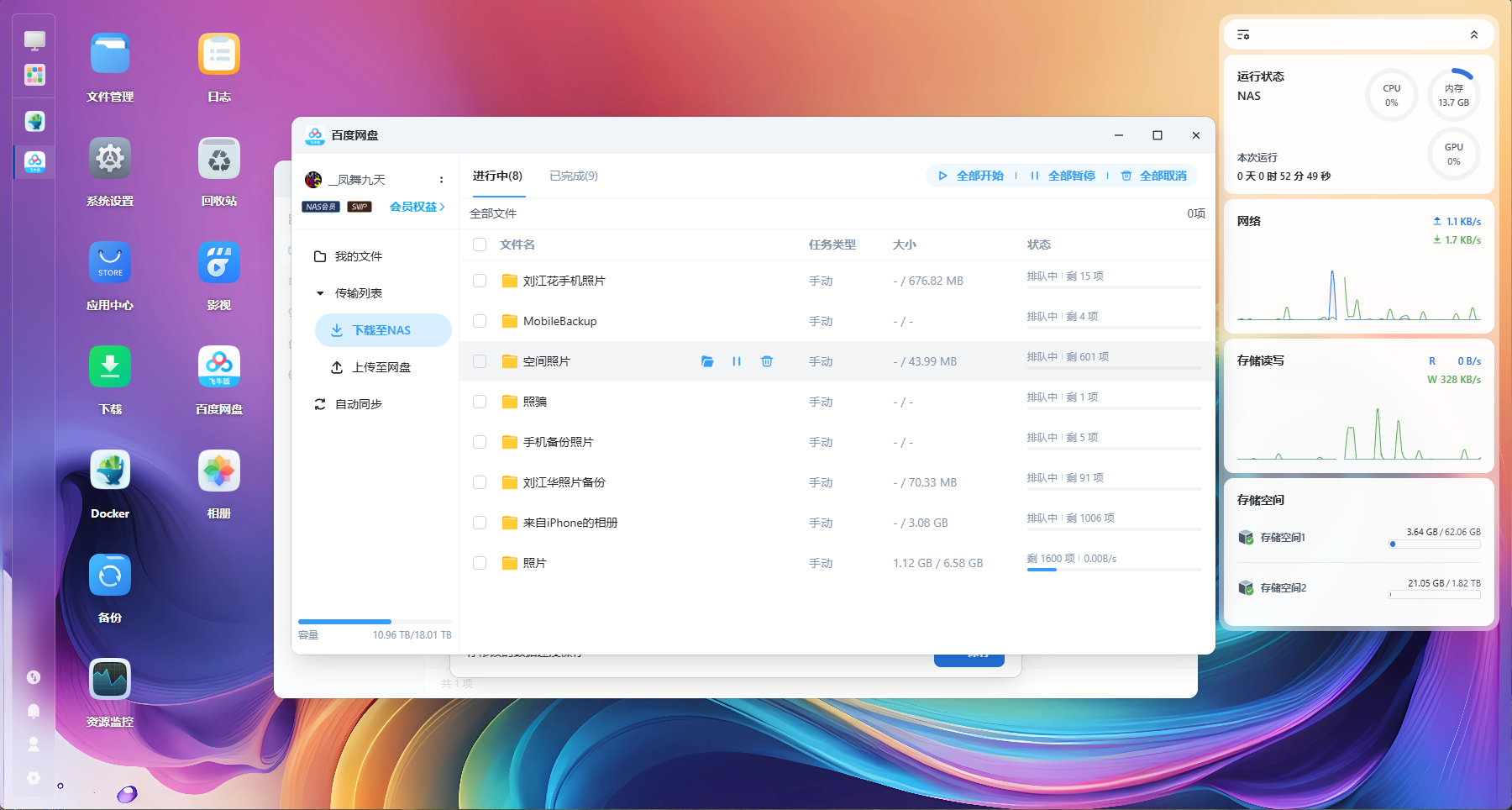The height and width of the screenshot is (810, 1512).
Task: Click 全部开始 to start all tasks
Action: pyautogui.click(x=970, y=176)
